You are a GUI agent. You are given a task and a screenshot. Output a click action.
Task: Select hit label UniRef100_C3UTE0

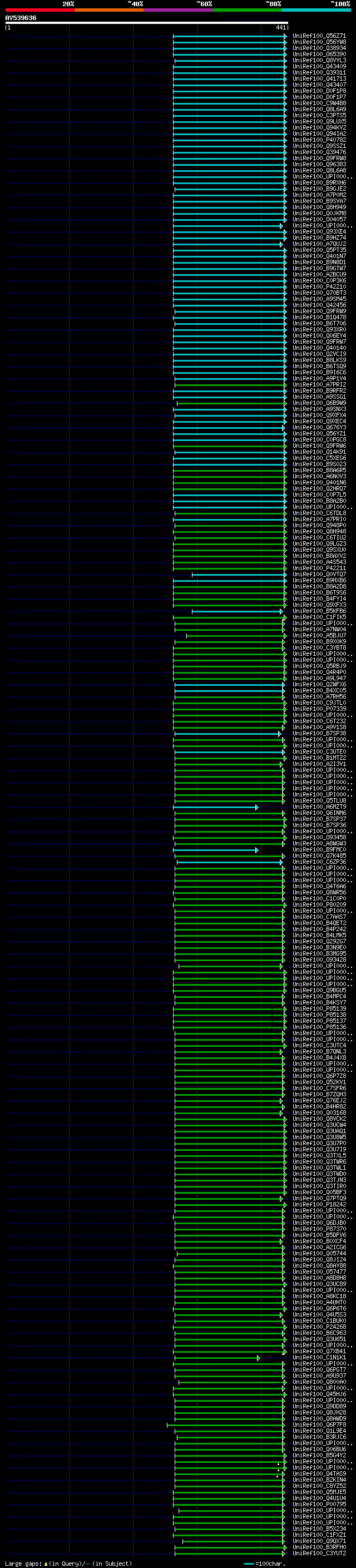pos(319,752)
